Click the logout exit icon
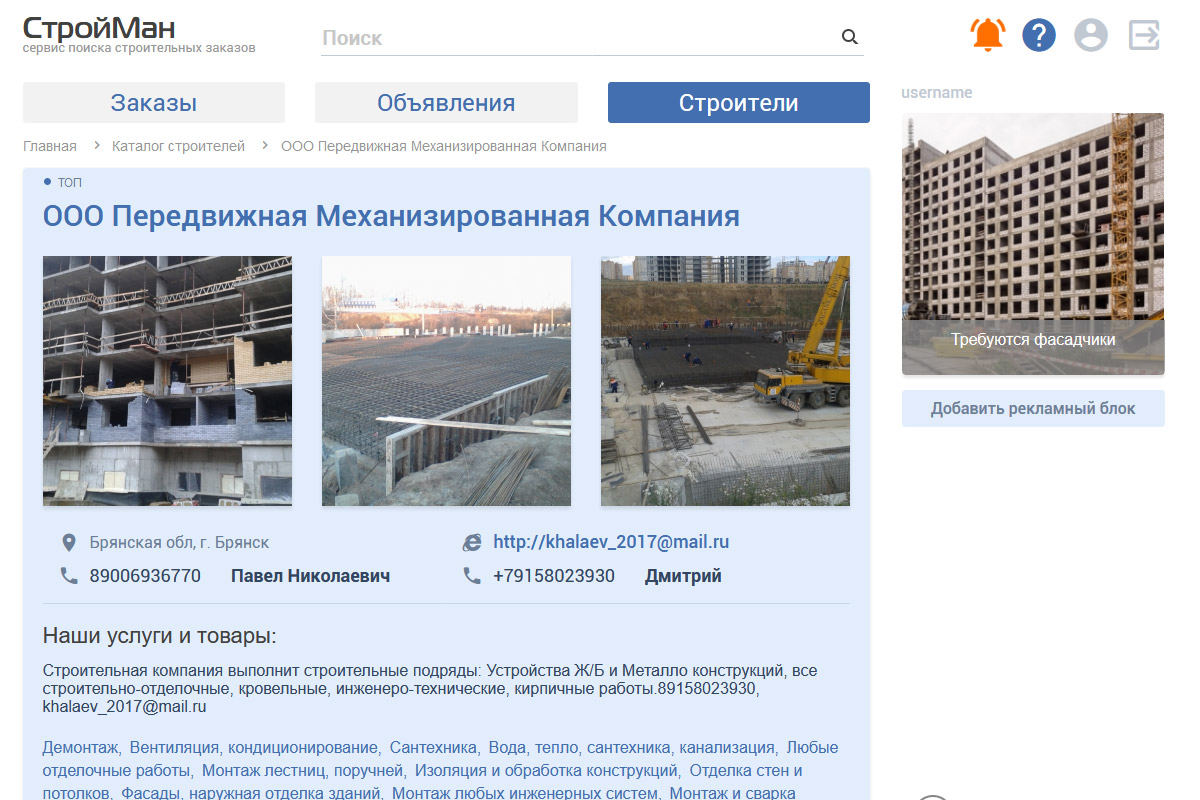1200x800 pixels. (1144, 36)
